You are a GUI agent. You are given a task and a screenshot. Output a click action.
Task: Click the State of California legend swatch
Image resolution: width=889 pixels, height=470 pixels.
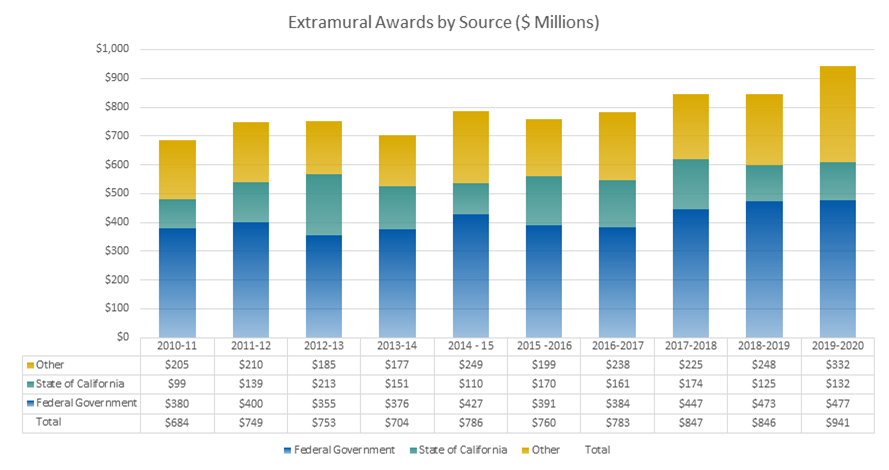[x=412, y=450]
